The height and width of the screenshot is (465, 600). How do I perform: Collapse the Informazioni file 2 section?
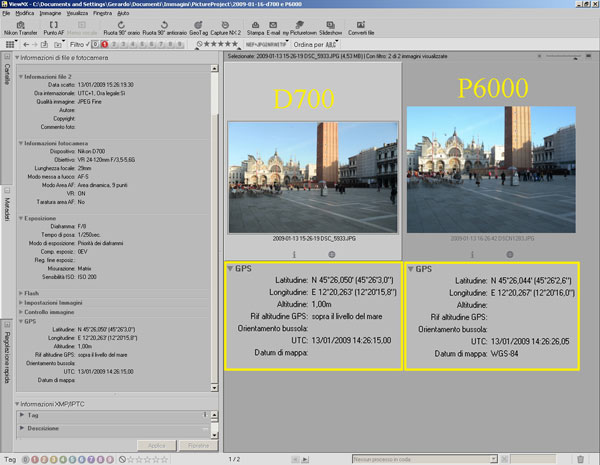click(21, 77)
